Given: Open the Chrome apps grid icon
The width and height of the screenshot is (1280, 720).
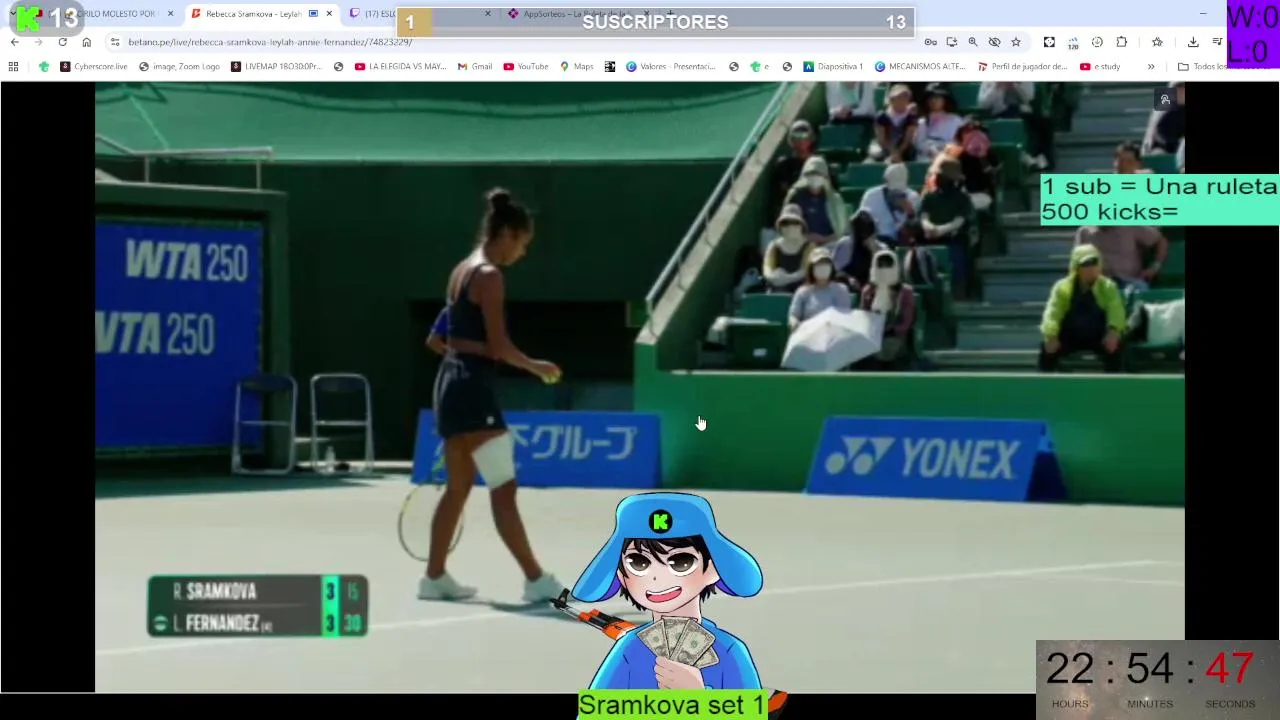Looking at the screenshot, I should [13, 66].
